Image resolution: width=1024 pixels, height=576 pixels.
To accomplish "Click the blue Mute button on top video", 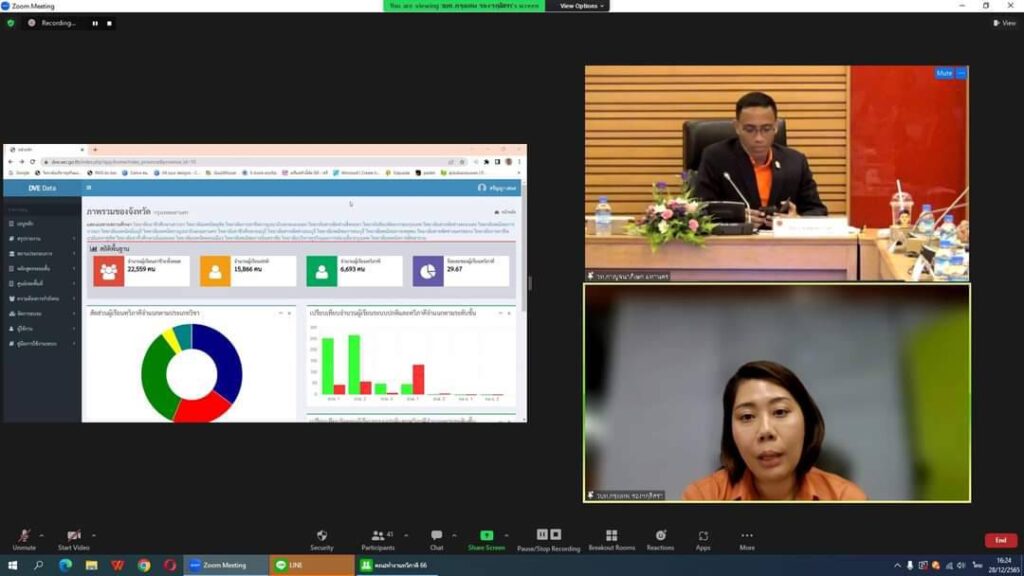I will [944, 73].
